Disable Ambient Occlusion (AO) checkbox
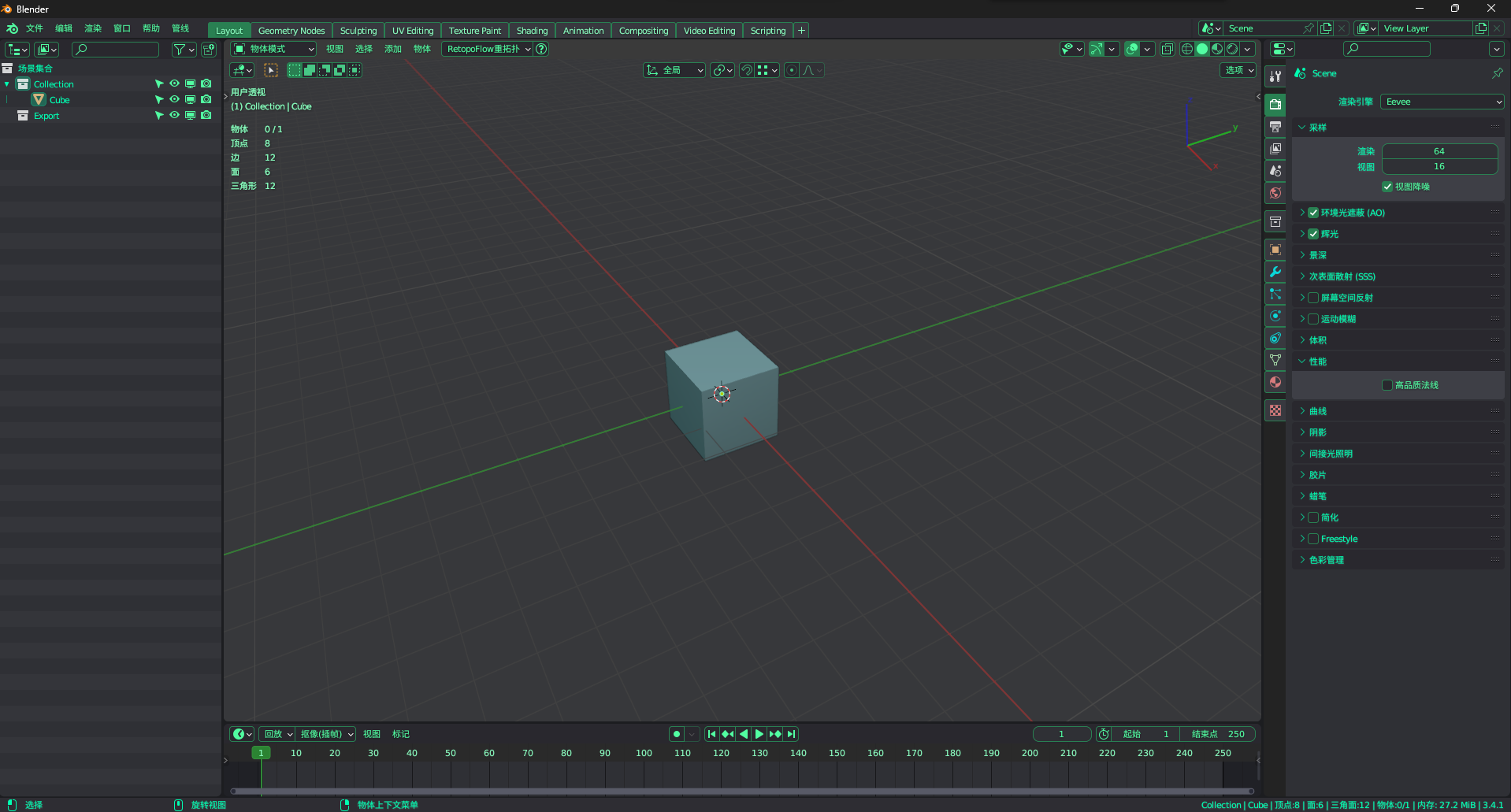Screen dimensions: 1511x812 [1313, 213]
